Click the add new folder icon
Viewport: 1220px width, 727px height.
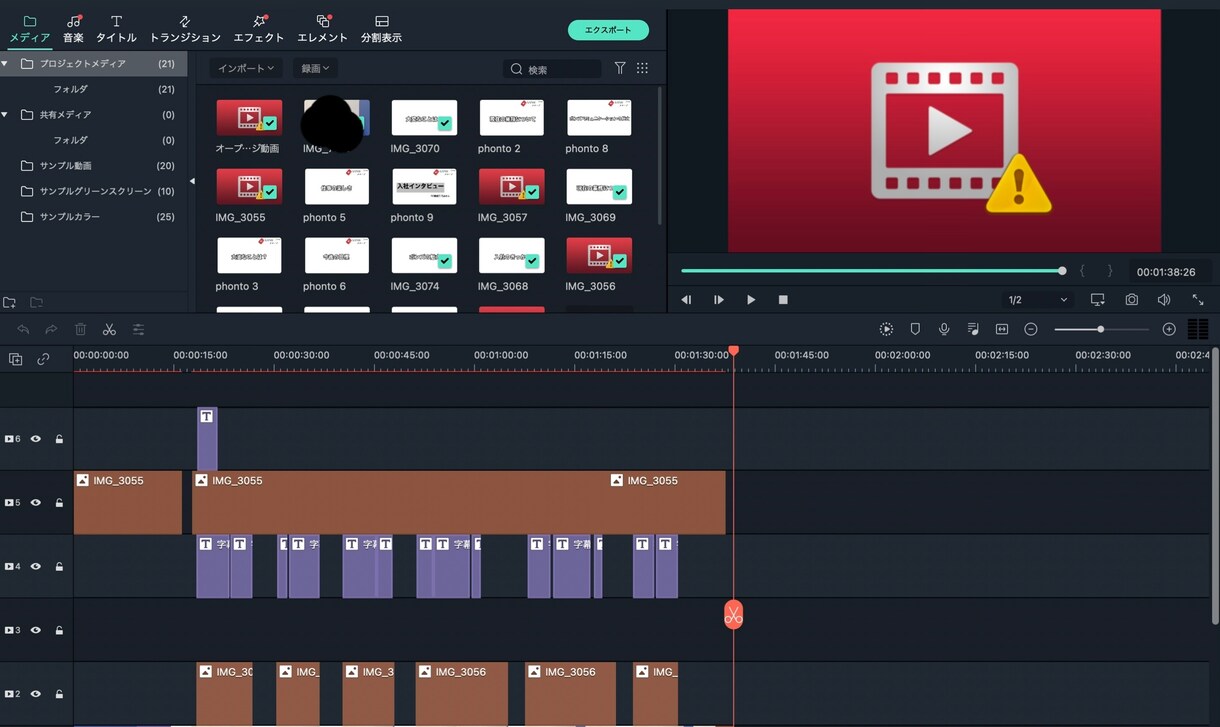point(10,302)
